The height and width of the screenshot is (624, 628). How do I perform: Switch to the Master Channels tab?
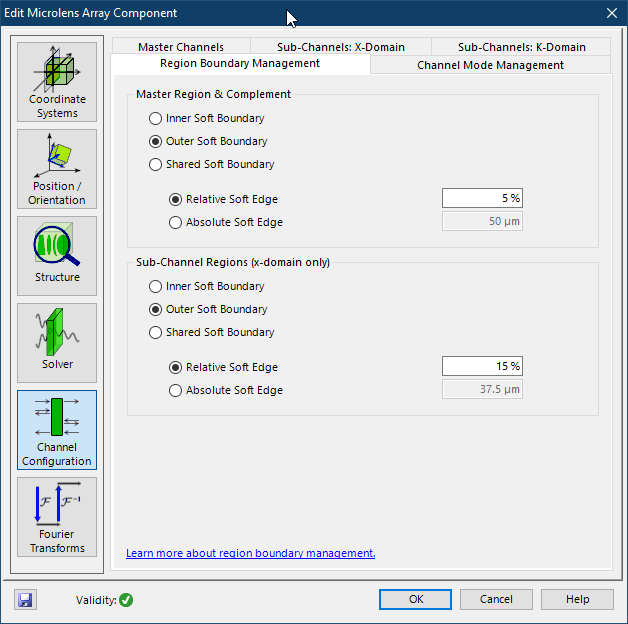pos(181,47)
